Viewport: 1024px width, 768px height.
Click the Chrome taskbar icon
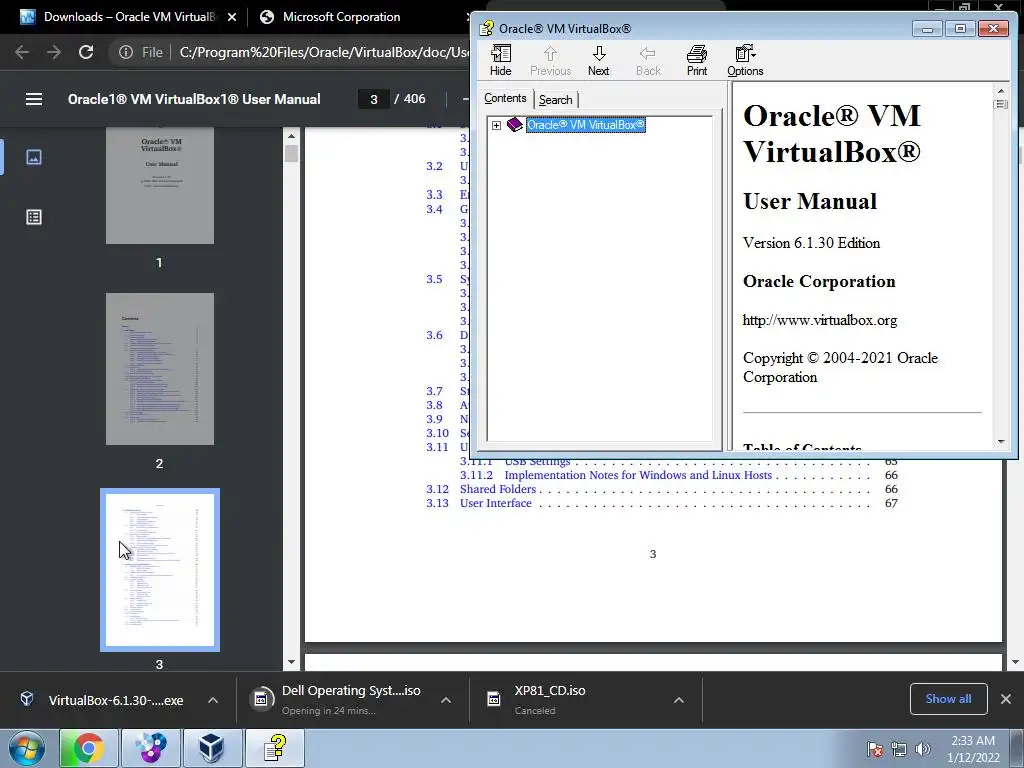89,748
